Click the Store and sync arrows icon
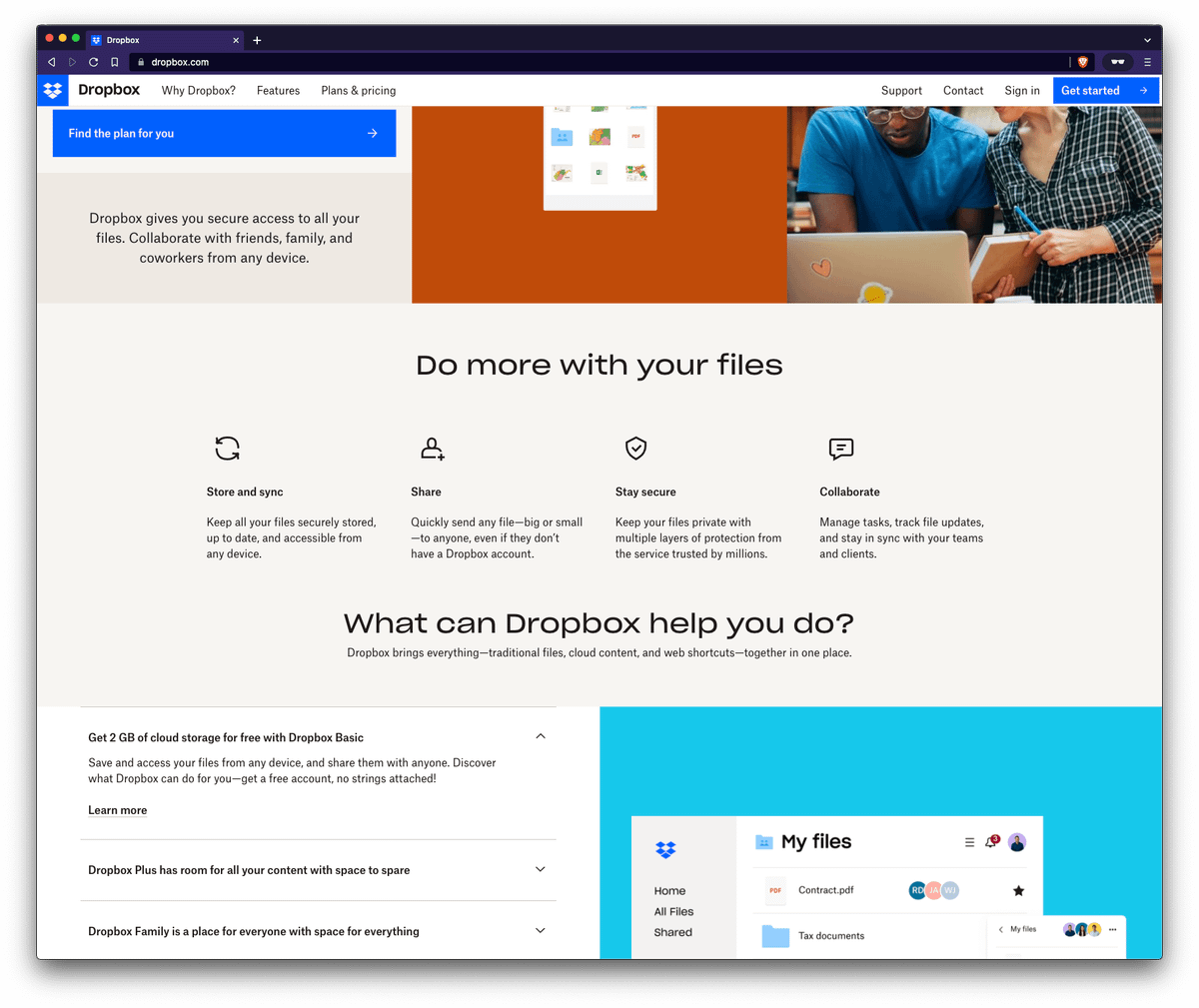The image size is (1199, 1008). (x=228, y=449)
